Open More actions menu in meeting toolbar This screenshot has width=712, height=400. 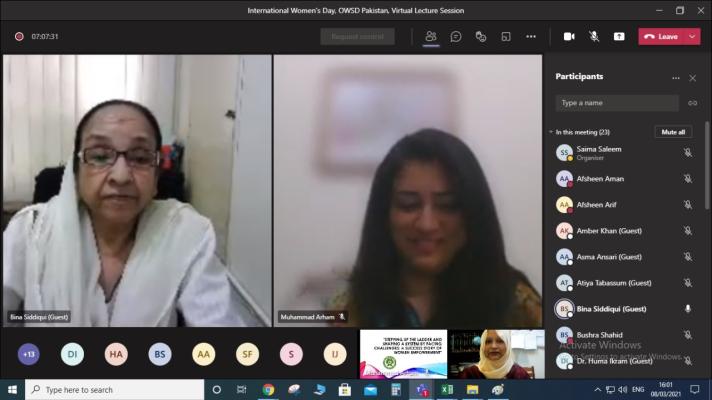click(531, 36)
